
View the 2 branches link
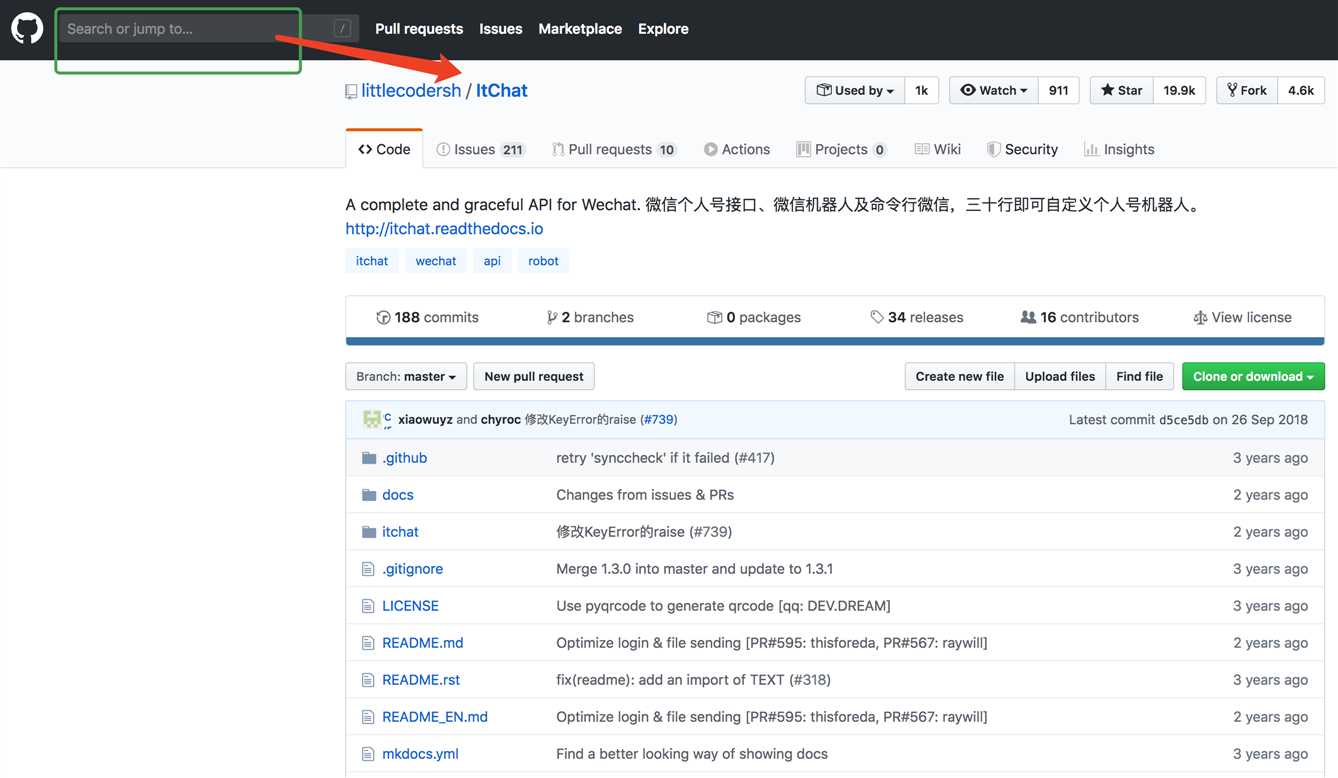590,317
